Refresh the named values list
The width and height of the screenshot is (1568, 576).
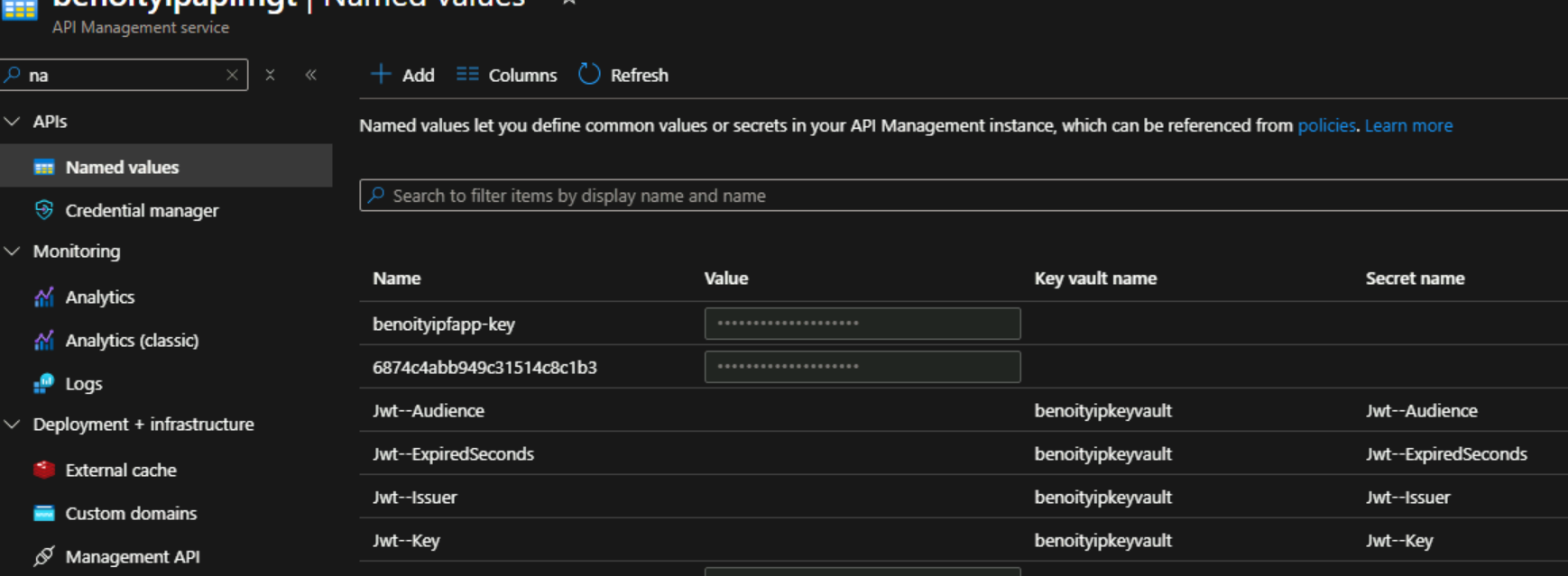tap(623, 75)
